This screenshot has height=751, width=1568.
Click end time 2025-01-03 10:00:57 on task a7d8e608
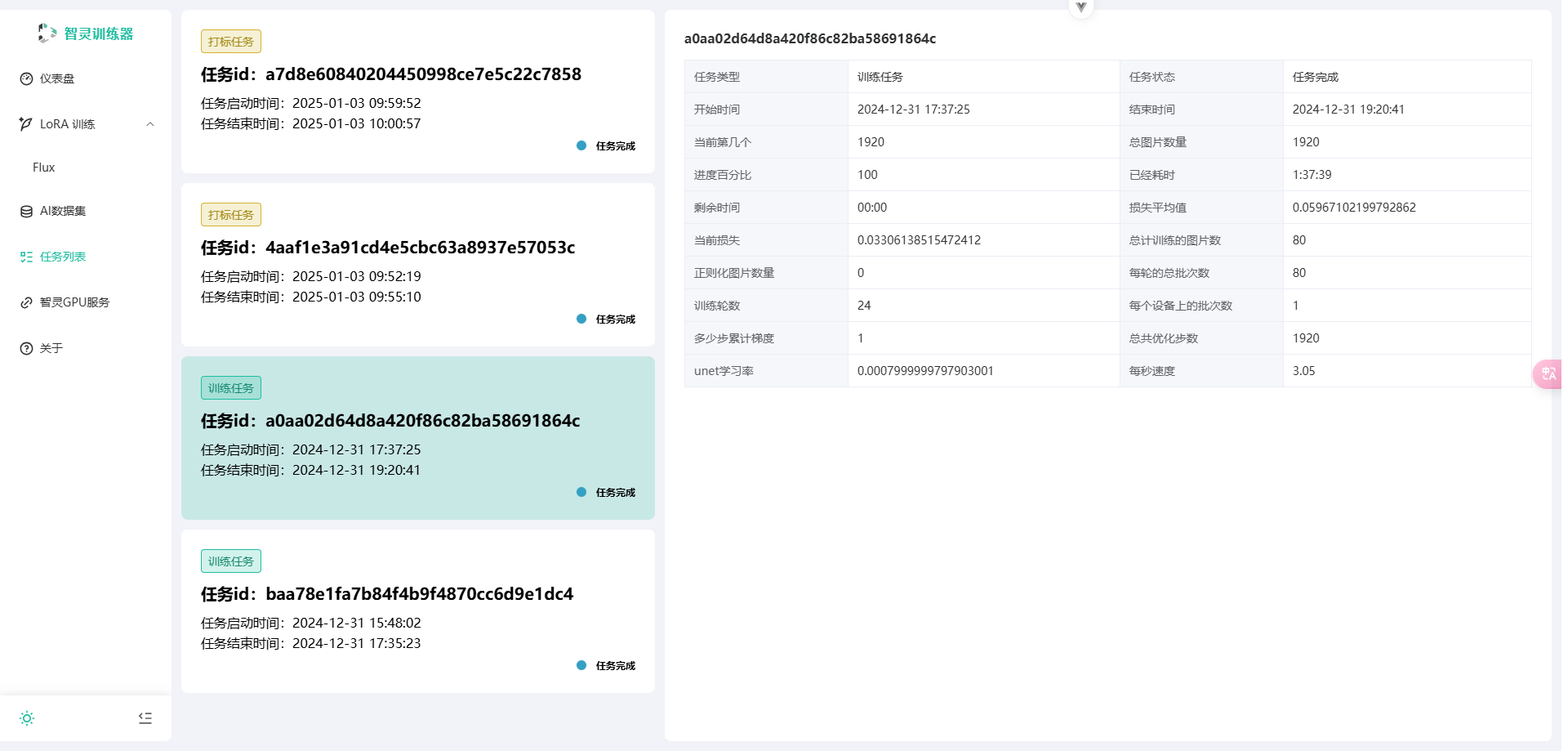coord(357,123)
